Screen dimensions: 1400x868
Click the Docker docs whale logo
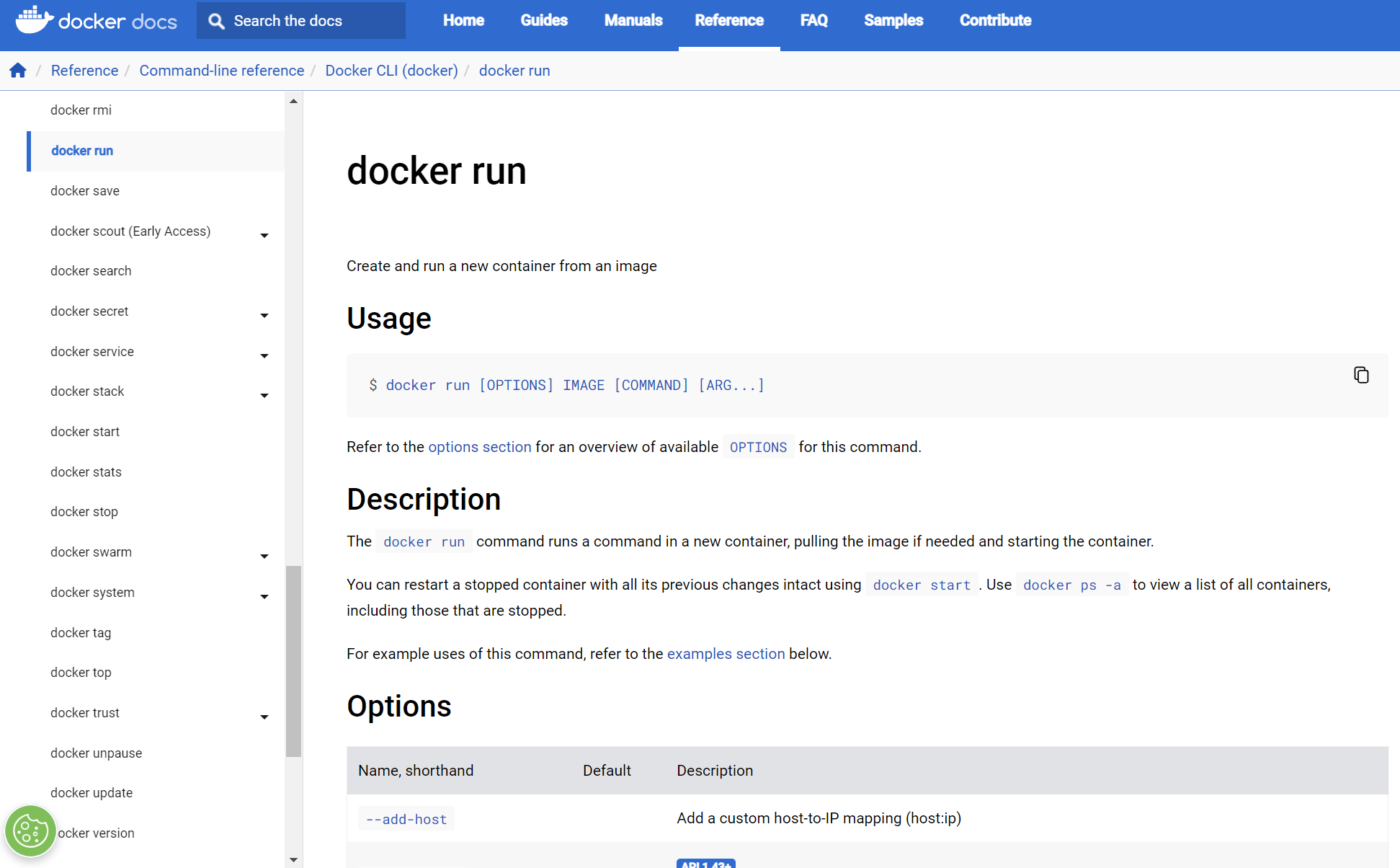35,20
